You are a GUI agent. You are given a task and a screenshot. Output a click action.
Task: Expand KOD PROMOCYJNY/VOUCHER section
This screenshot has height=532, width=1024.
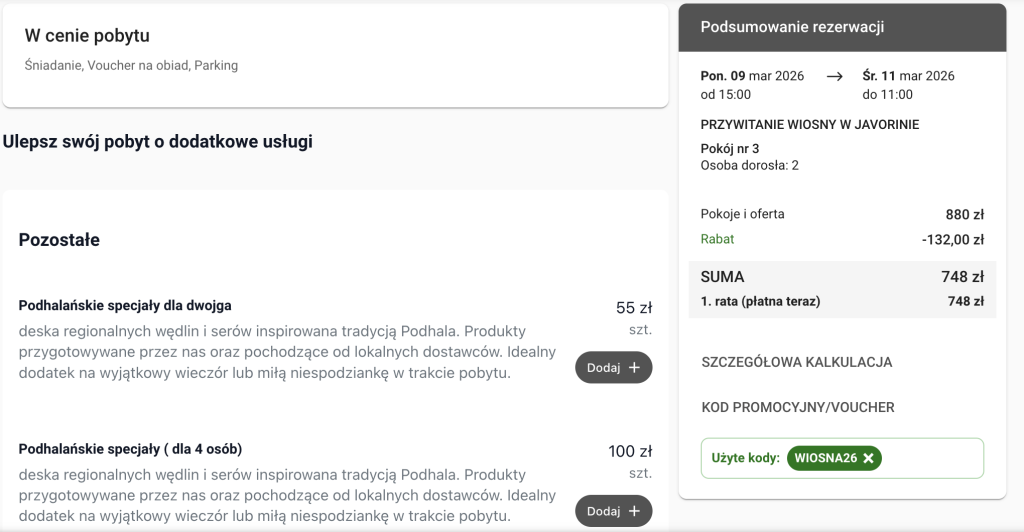[x=798, y=407]
